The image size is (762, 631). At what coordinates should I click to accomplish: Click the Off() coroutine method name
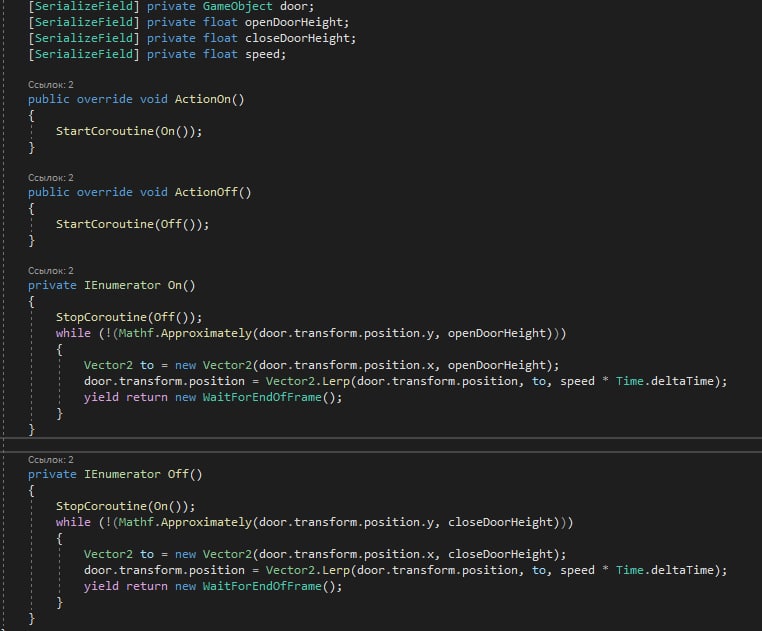click(178, 474)
